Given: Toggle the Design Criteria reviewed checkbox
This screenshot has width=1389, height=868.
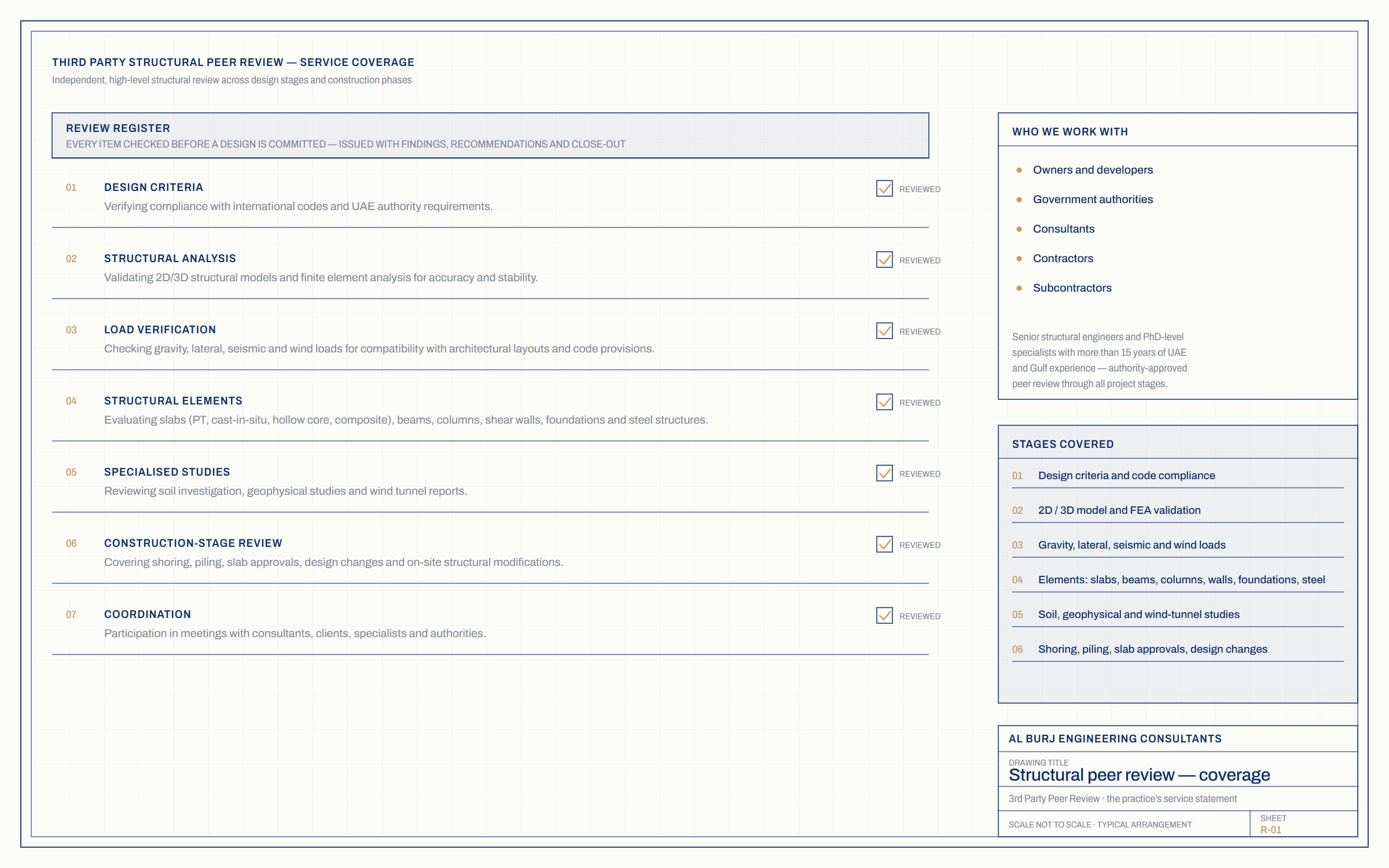Looking at the screenshot, I should click(884, 189).
